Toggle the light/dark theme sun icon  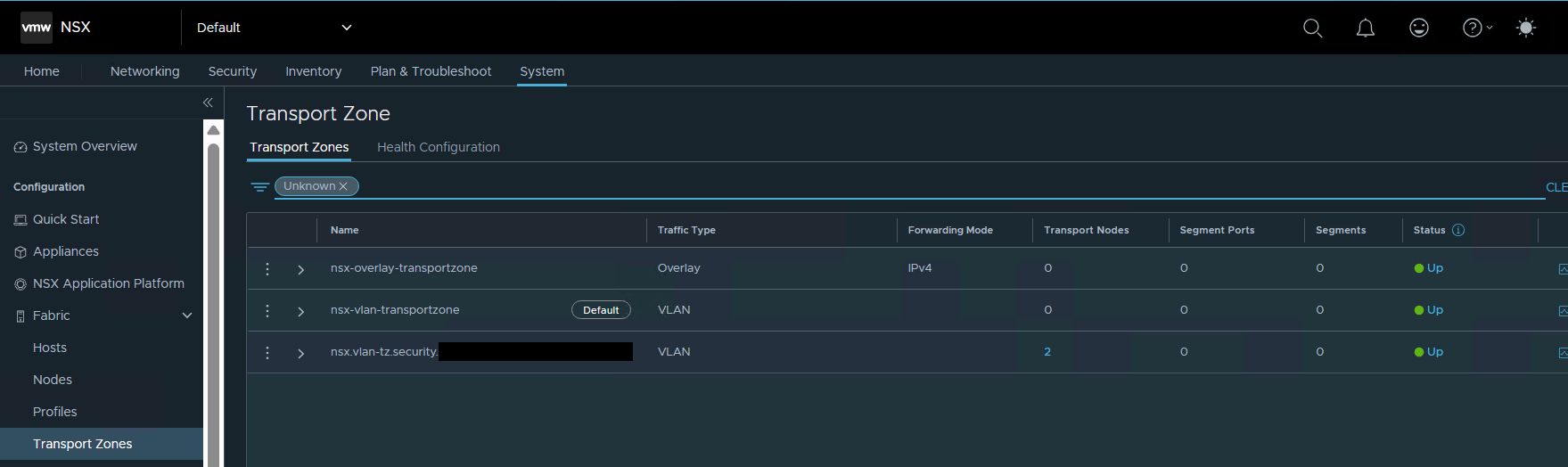pos(1525,28)
